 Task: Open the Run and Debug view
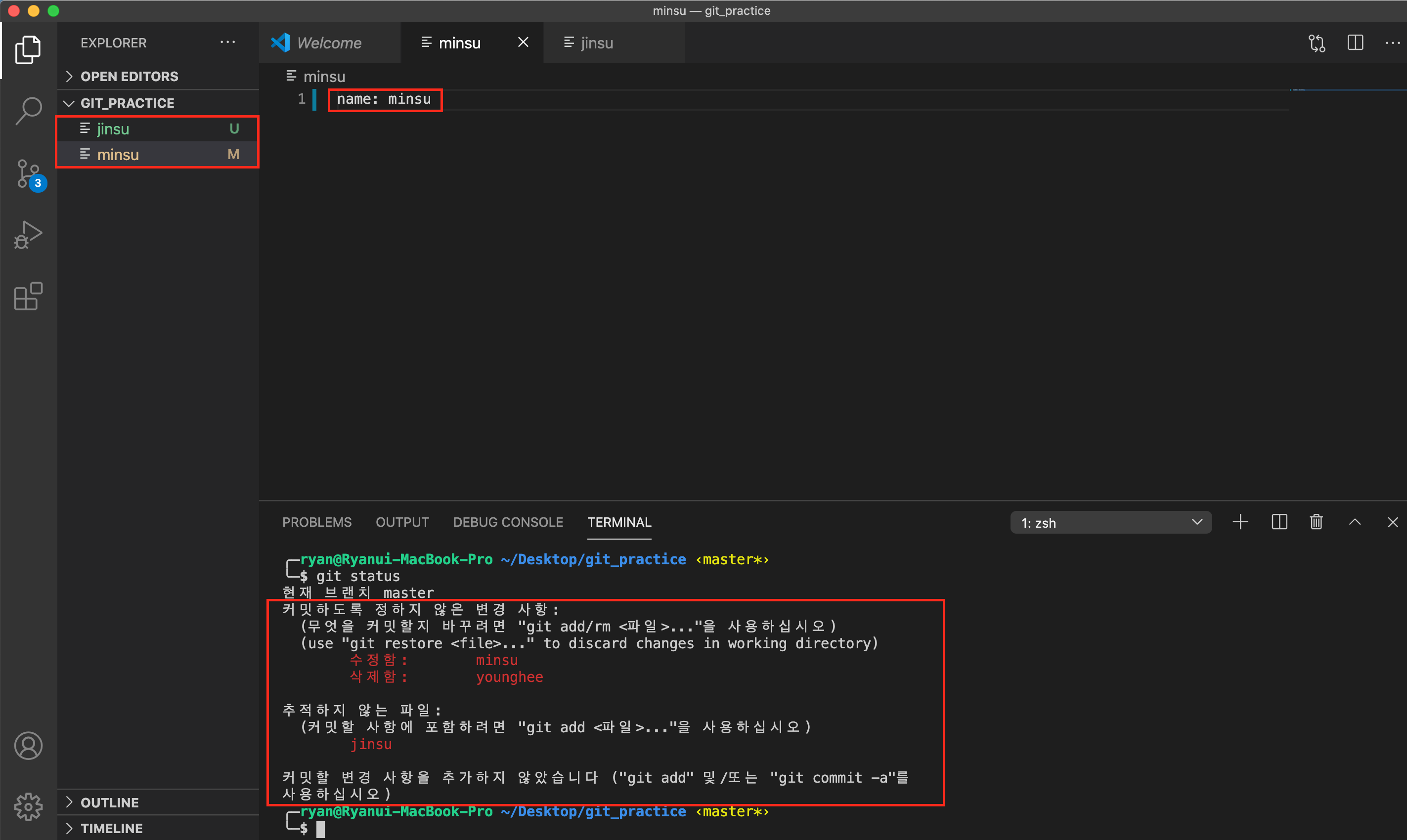point(28,235)
